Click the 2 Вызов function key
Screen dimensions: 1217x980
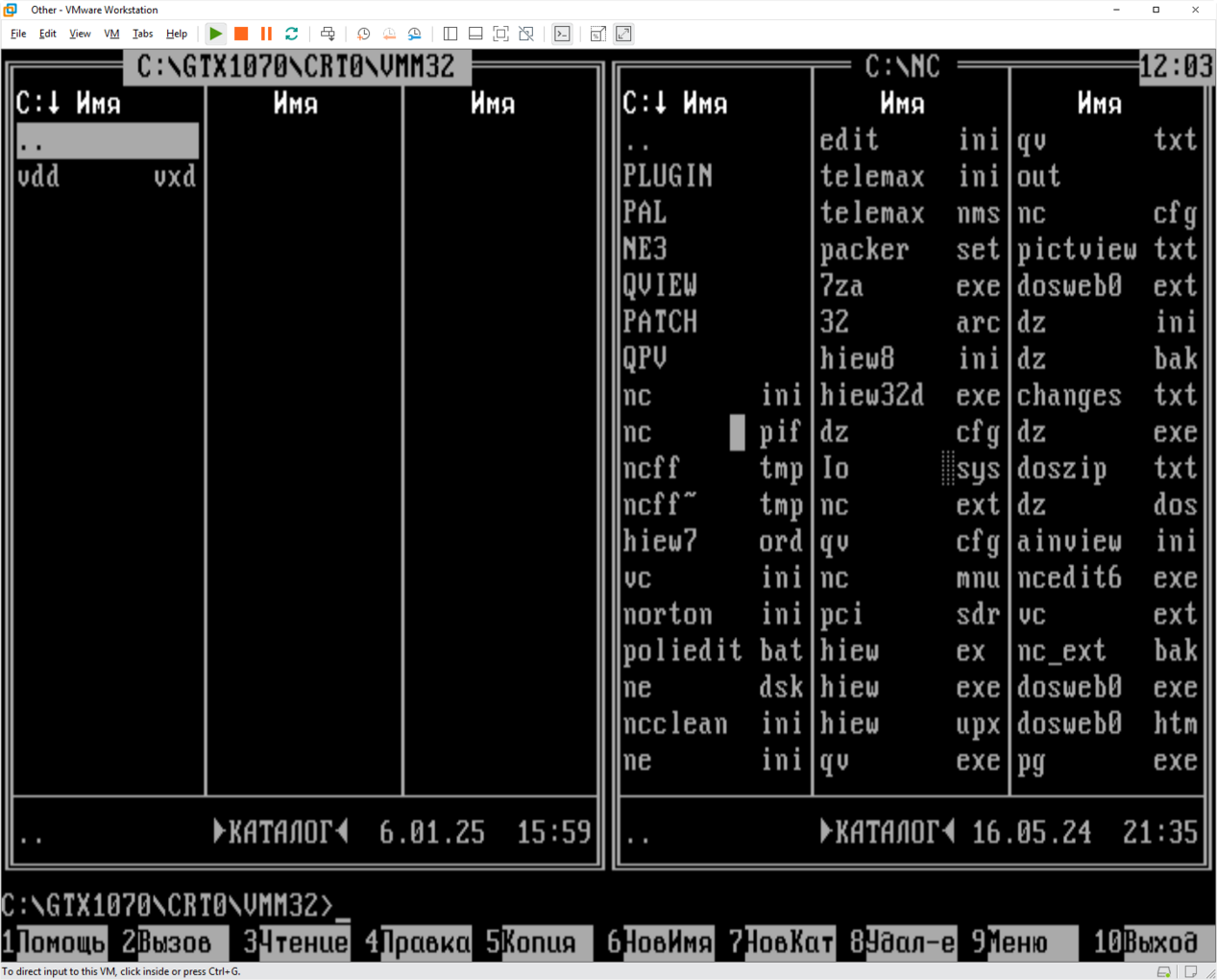(175, 943)
